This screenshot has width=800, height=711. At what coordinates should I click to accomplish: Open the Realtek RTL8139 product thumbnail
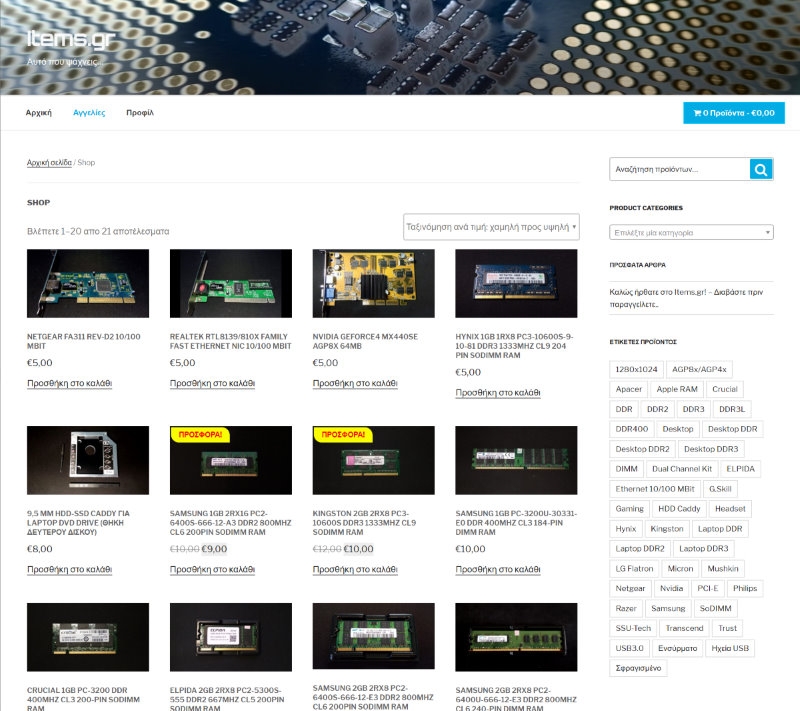click(231, 284)
